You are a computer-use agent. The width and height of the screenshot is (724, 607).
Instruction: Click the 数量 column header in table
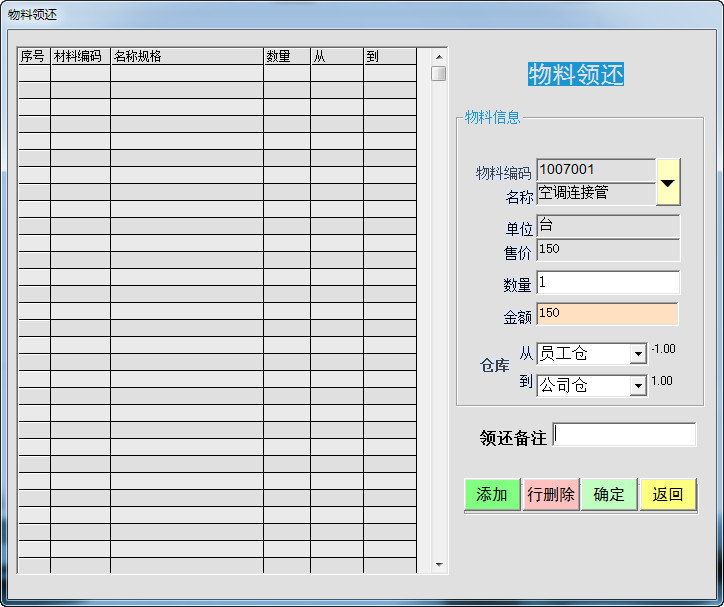(x=287, y=56)
